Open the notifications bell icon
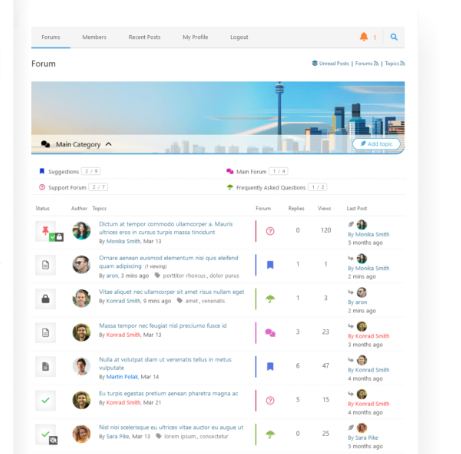461x454 pixels. tap(364, 37)
